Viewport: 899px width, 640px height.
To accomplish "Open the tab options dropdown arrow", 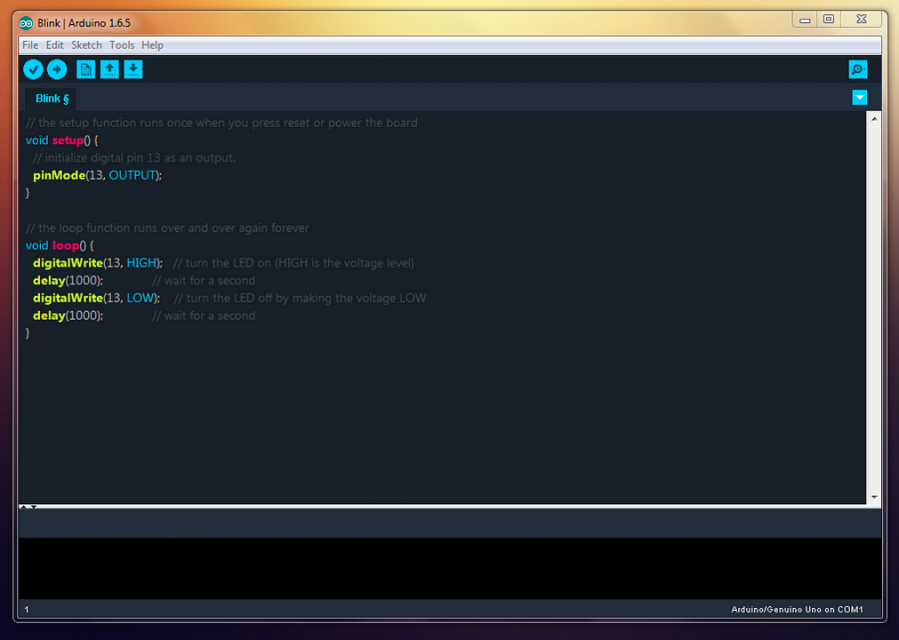I will click(859, 97).
